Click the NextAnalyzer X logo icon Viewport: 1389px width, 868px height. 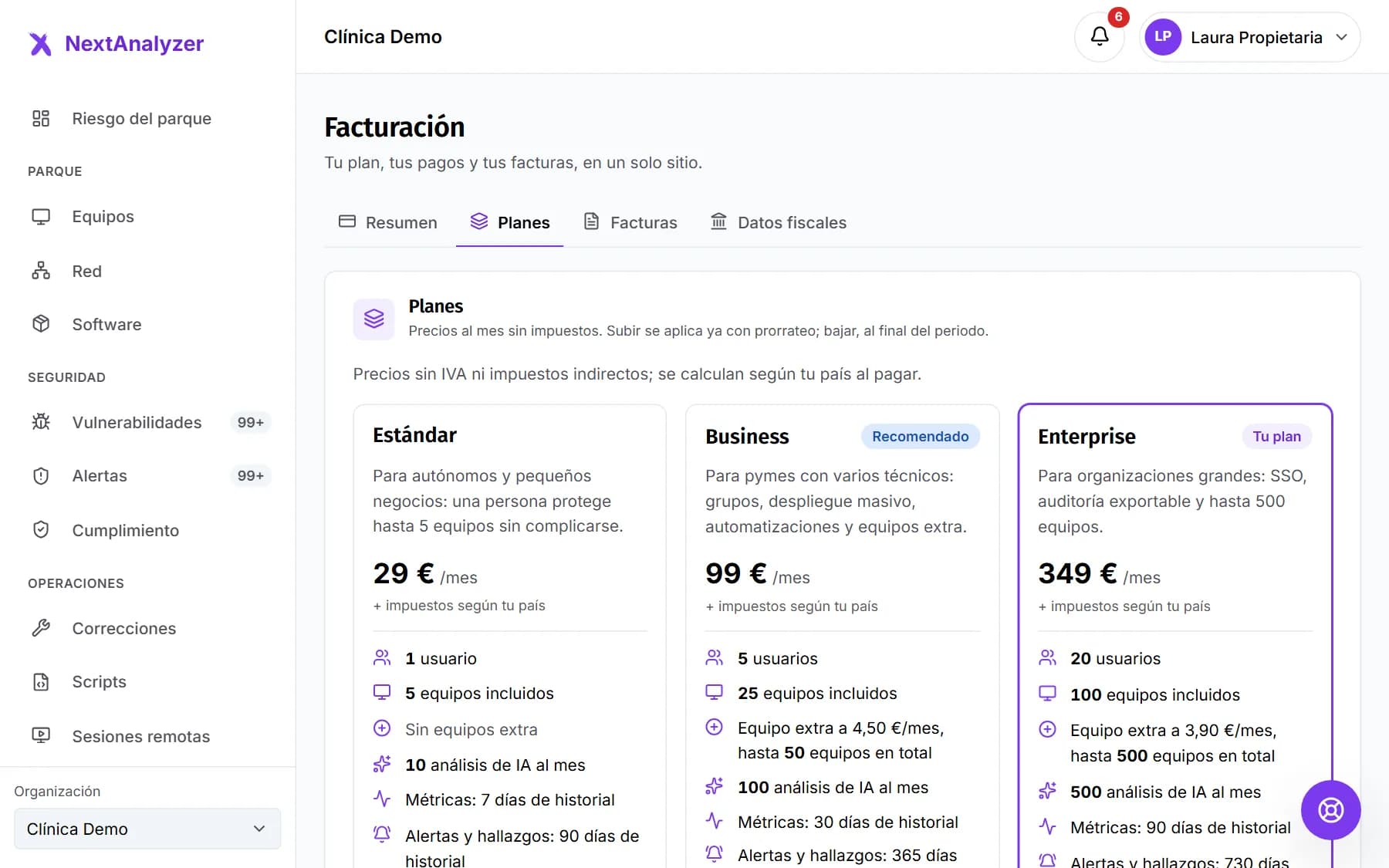pyautogui.click(x=40, y=44)
